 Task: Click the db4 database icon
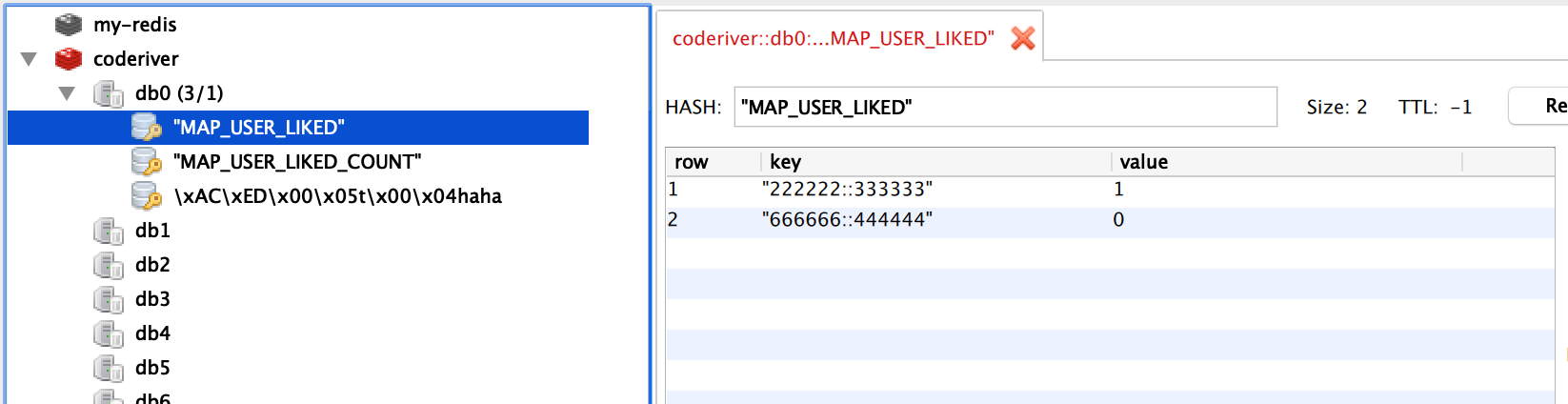[109, 333]
